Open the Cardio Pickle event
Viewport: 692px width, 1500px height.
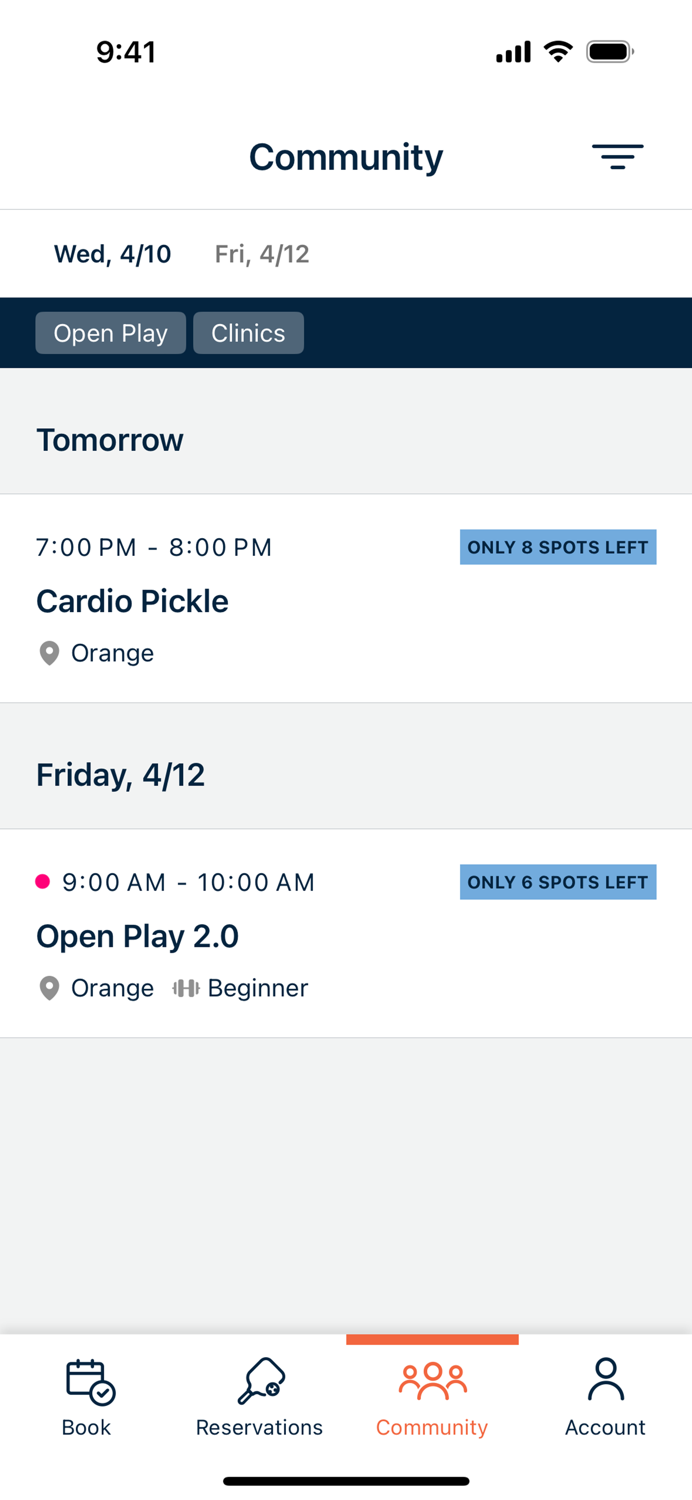point(132,601)
